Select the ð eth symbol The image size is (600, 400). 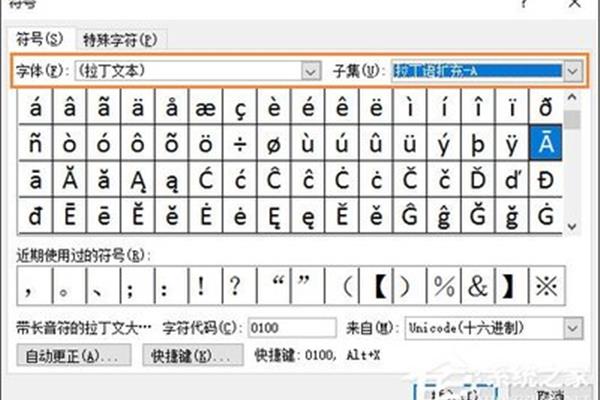point(546,108)
